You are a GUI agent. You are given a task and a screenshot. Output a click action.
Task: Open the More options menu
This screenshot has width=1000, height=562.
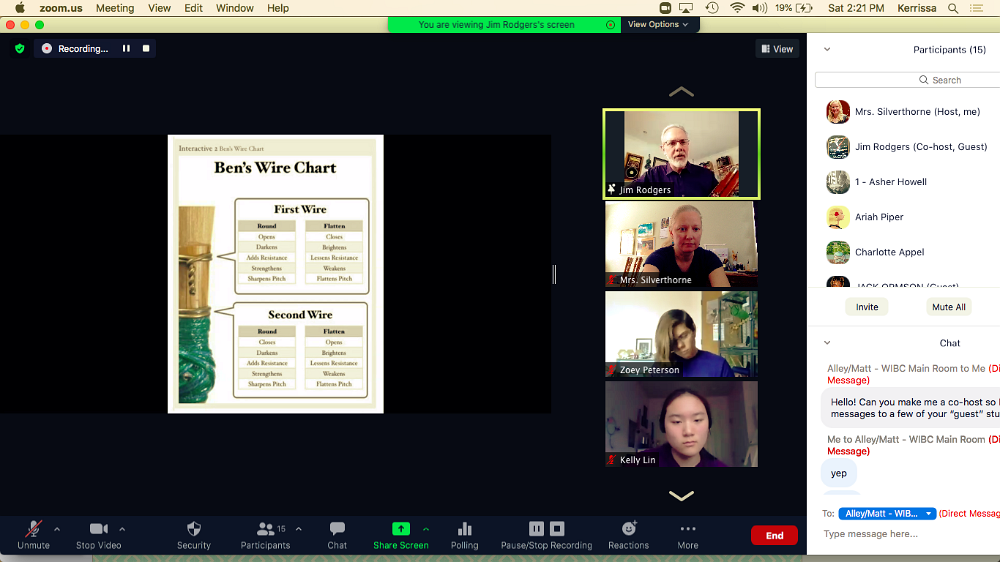coord(688,535)
